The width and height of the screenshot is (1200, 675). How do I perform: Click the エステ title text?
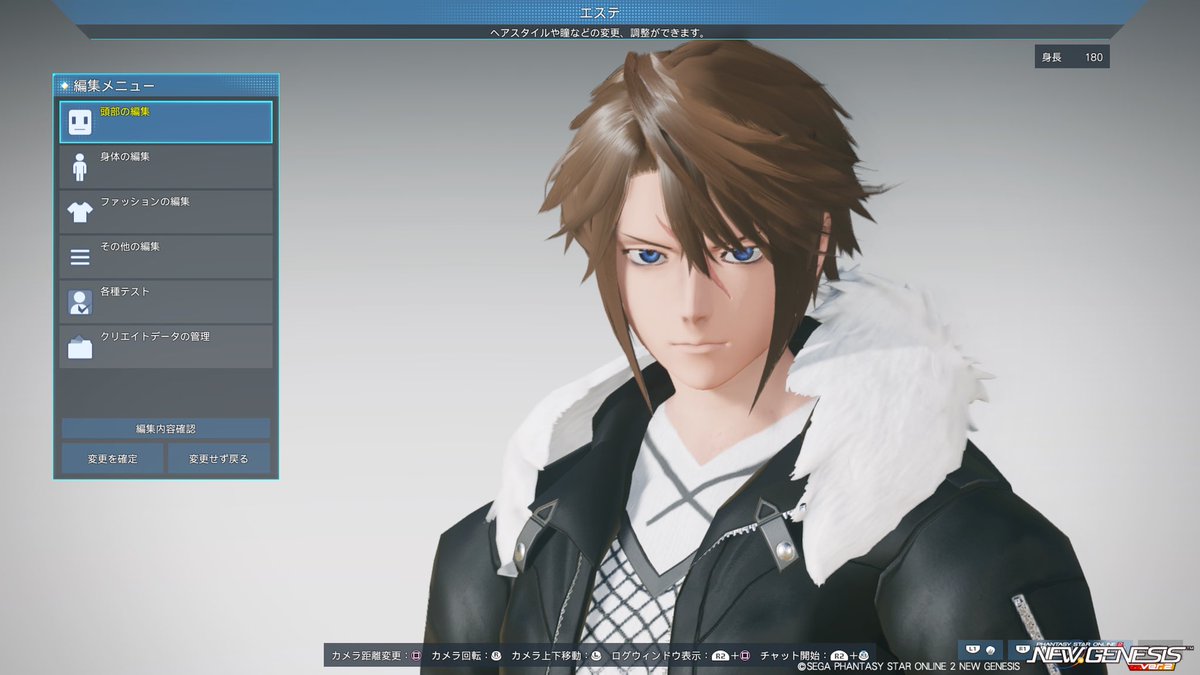[x=600, y=12]
